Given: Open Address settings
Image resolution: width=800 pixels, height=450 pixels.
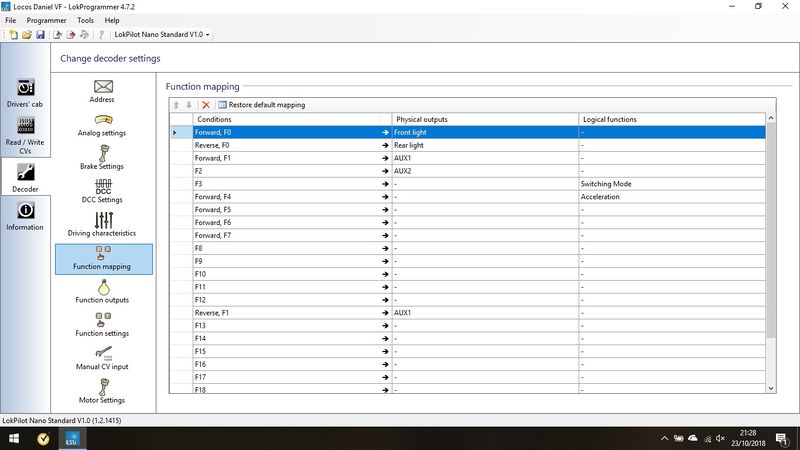Looking at the screenshot, I should (x=103, y=91).
